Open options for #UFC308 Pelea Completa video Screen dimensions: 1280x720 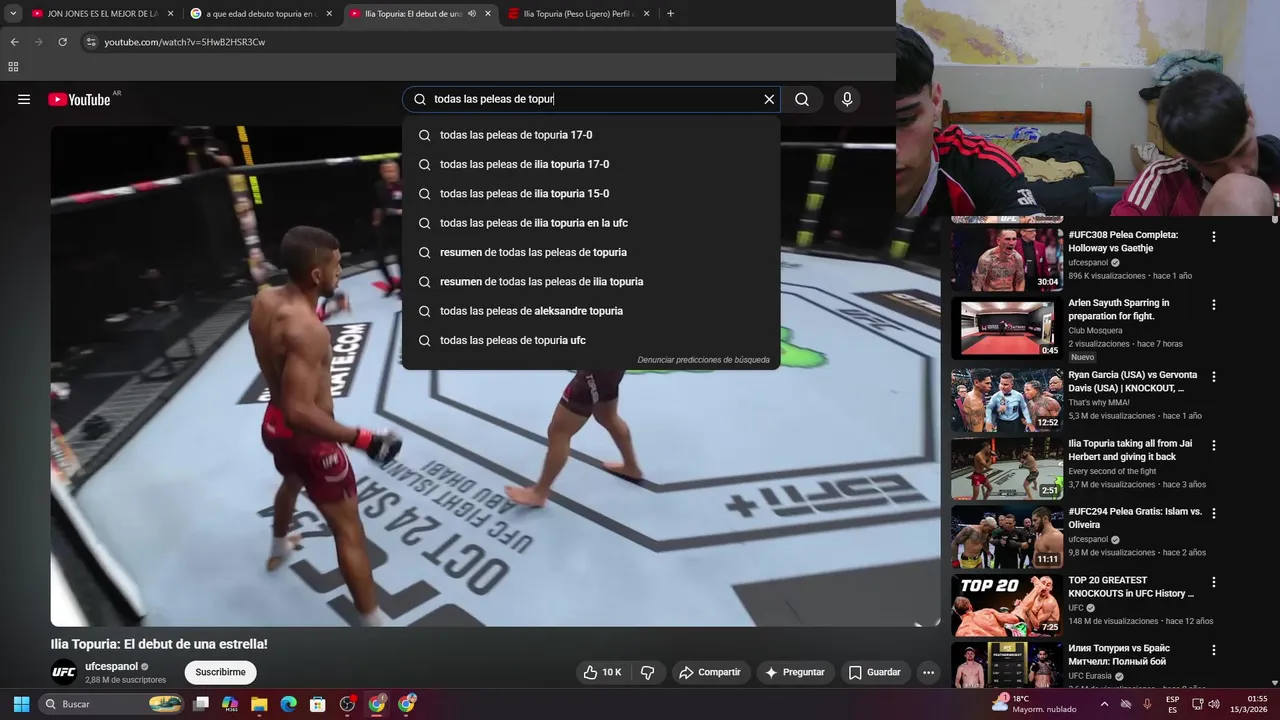click(x=1214, y=237)
